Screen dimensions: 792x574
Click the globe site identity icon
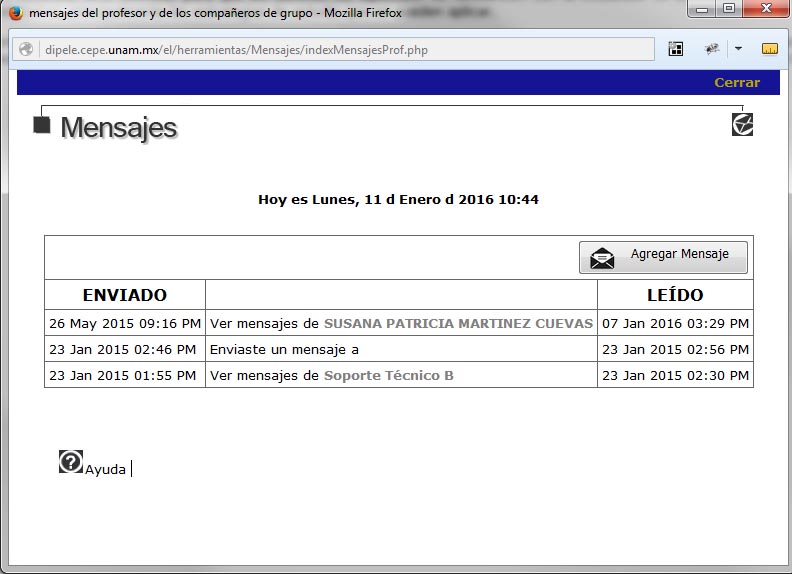tap(26, 49)
